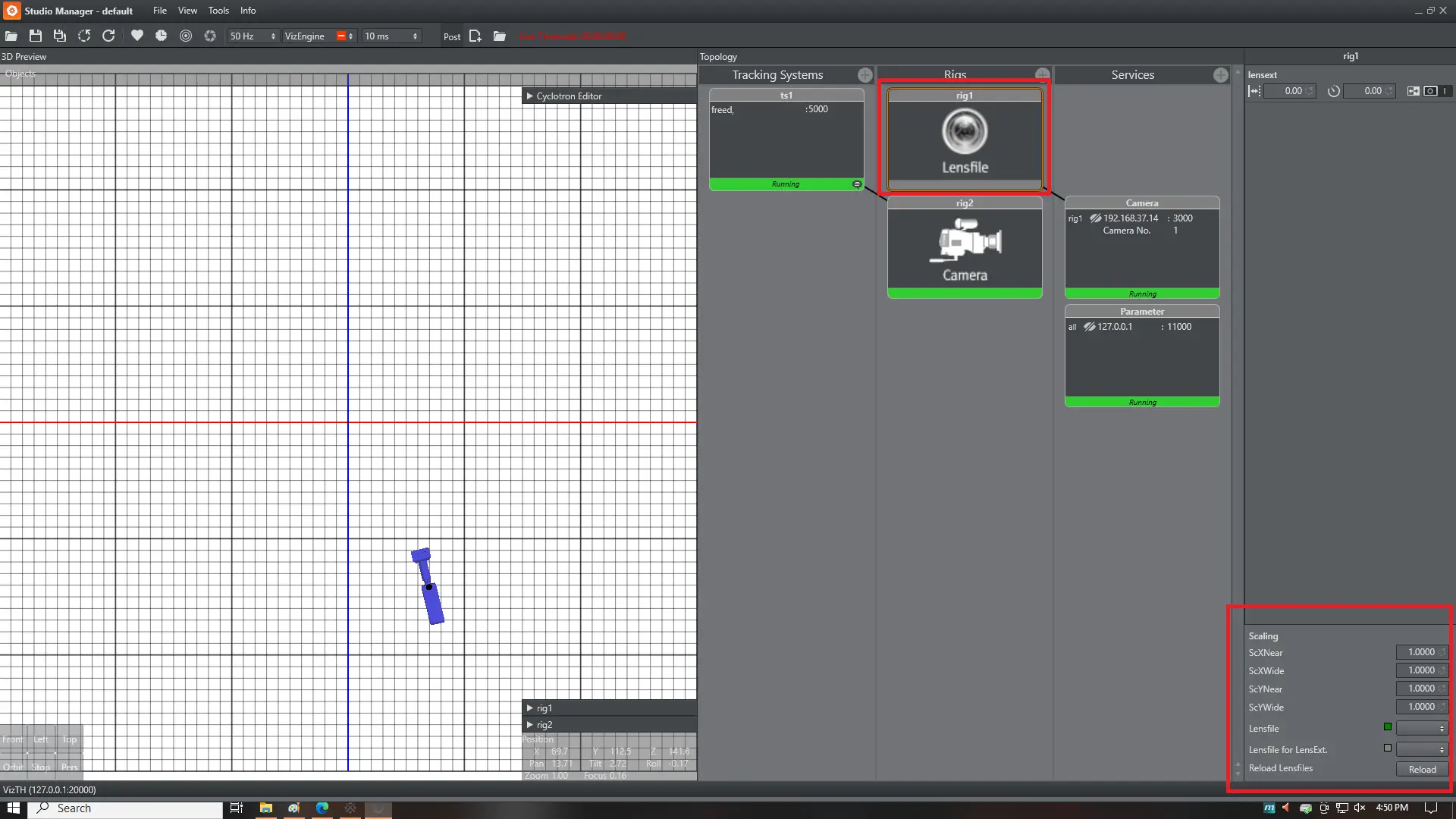Add a new service with plus icon

tap(1220, 75)
